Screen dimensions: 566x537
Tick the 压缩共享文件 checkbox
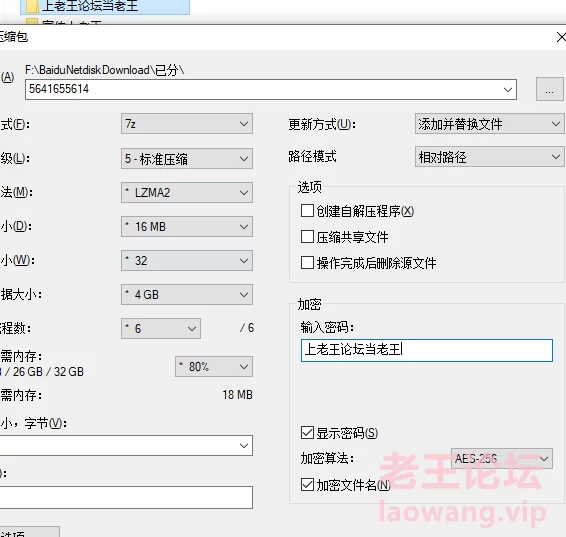[x=307, y=237]
